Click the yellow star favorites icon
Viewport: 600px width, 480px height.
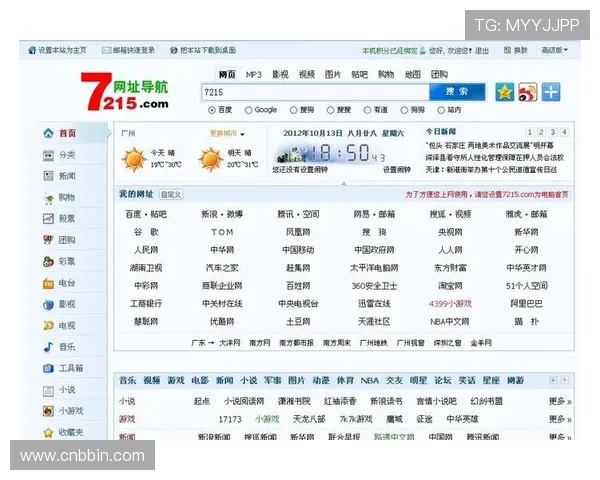point(505,92)
